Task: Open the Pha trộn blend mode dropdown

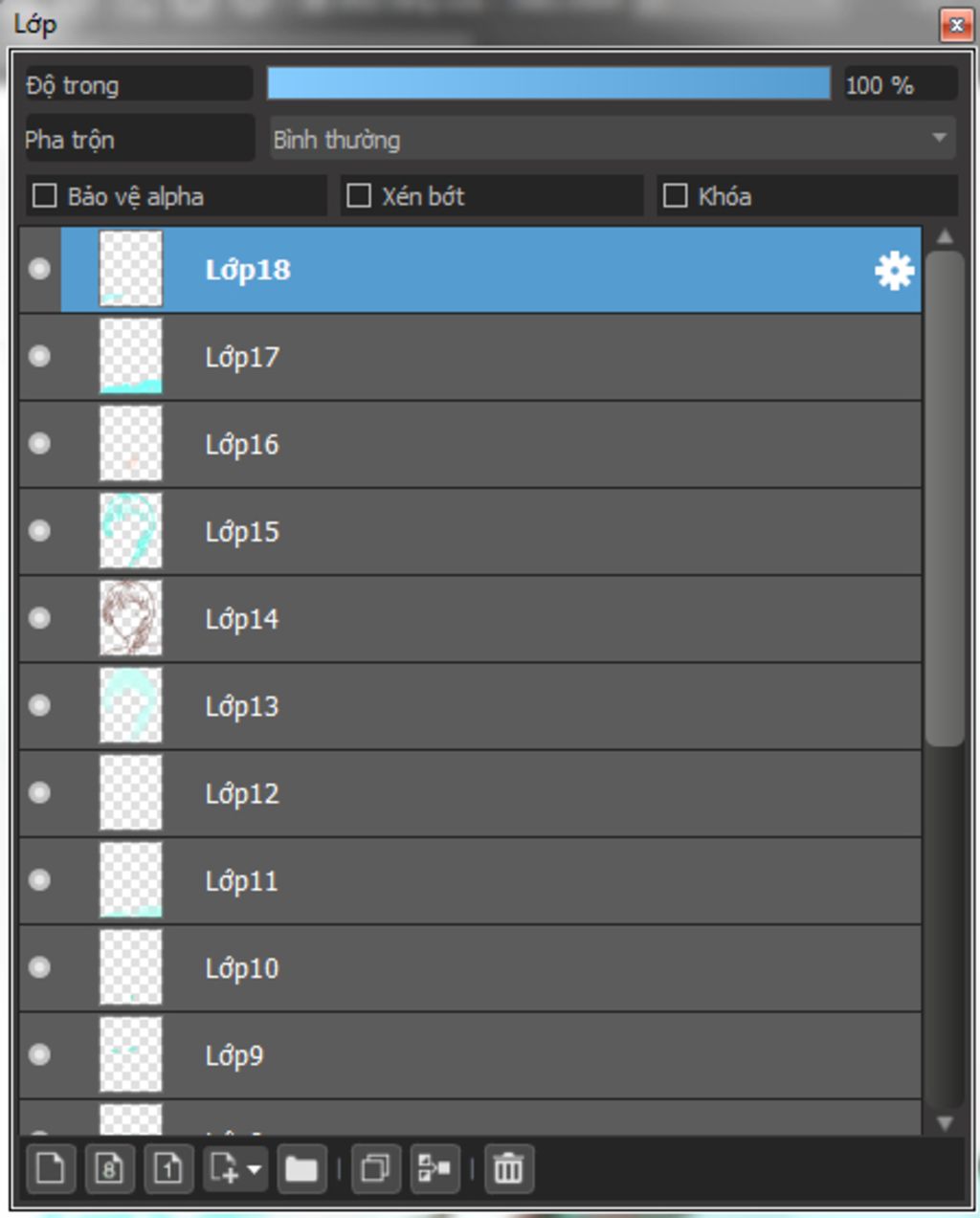Action: pyautogui.click(x=612, y=139)
